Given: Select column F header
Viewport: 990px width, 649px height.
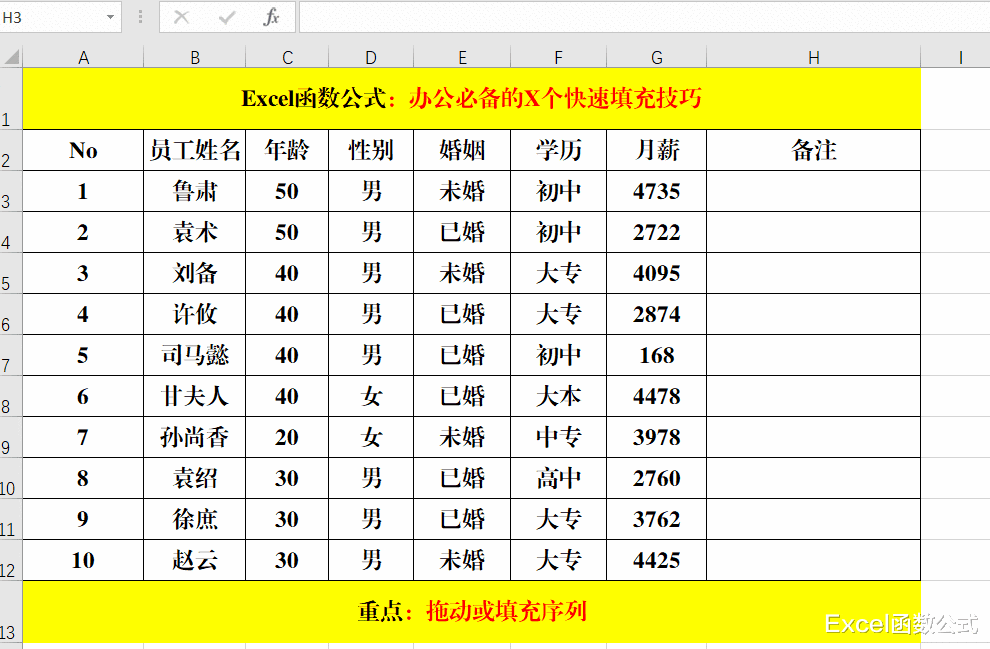Looking at the screenshot, I should pyautogui.click(x=559, y=58).
